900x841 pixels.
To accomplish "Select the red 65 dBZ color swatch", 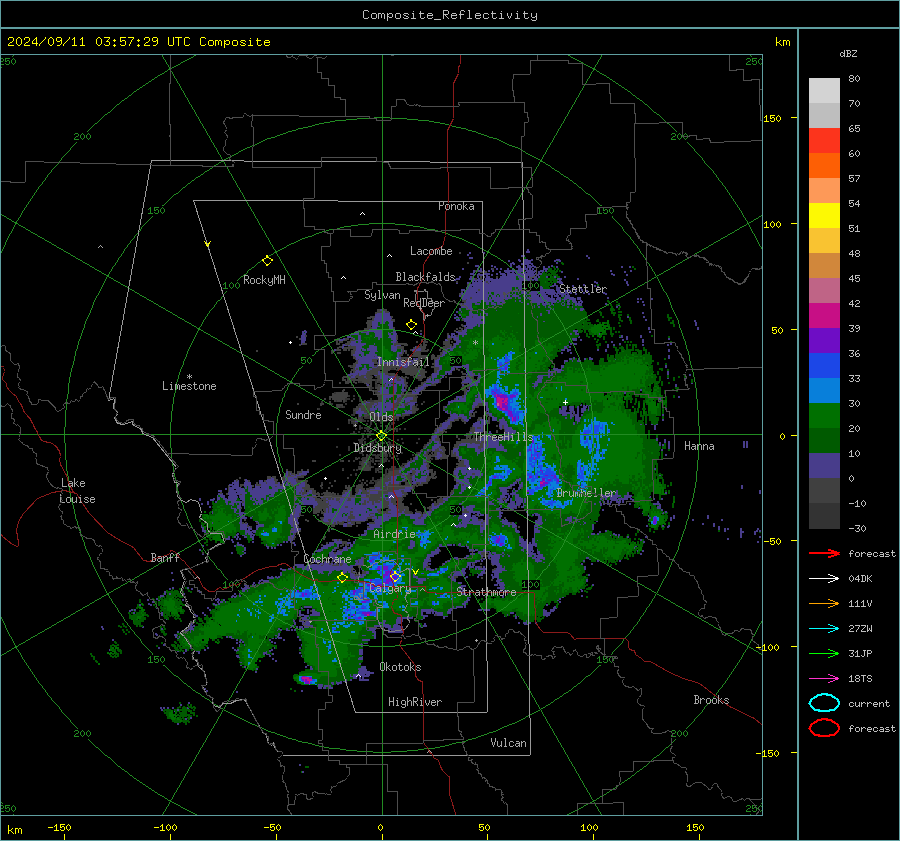I will (824, 140).
